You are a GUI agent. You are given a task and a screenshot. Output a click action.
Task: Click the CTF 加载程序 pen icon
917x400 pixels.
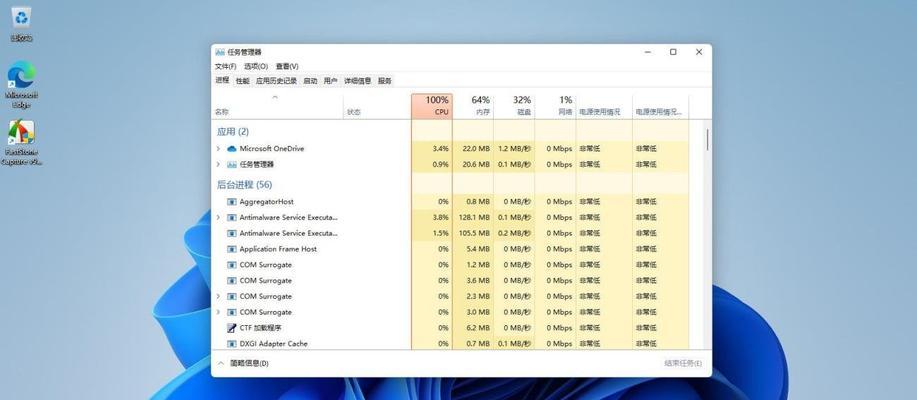(x=232, y=328)
